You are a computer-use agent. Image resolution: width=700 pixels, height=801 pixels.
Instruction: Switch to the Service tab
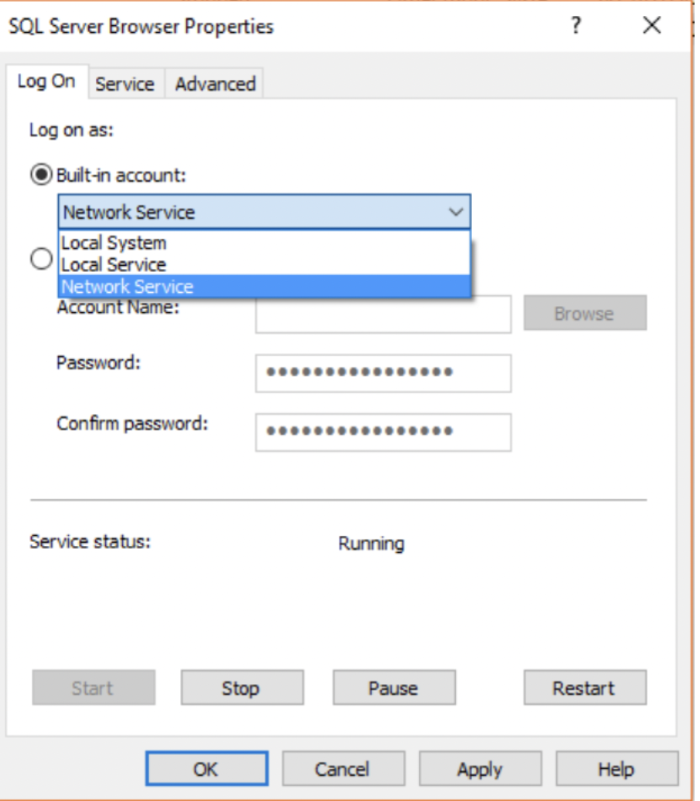coord(125,84)
